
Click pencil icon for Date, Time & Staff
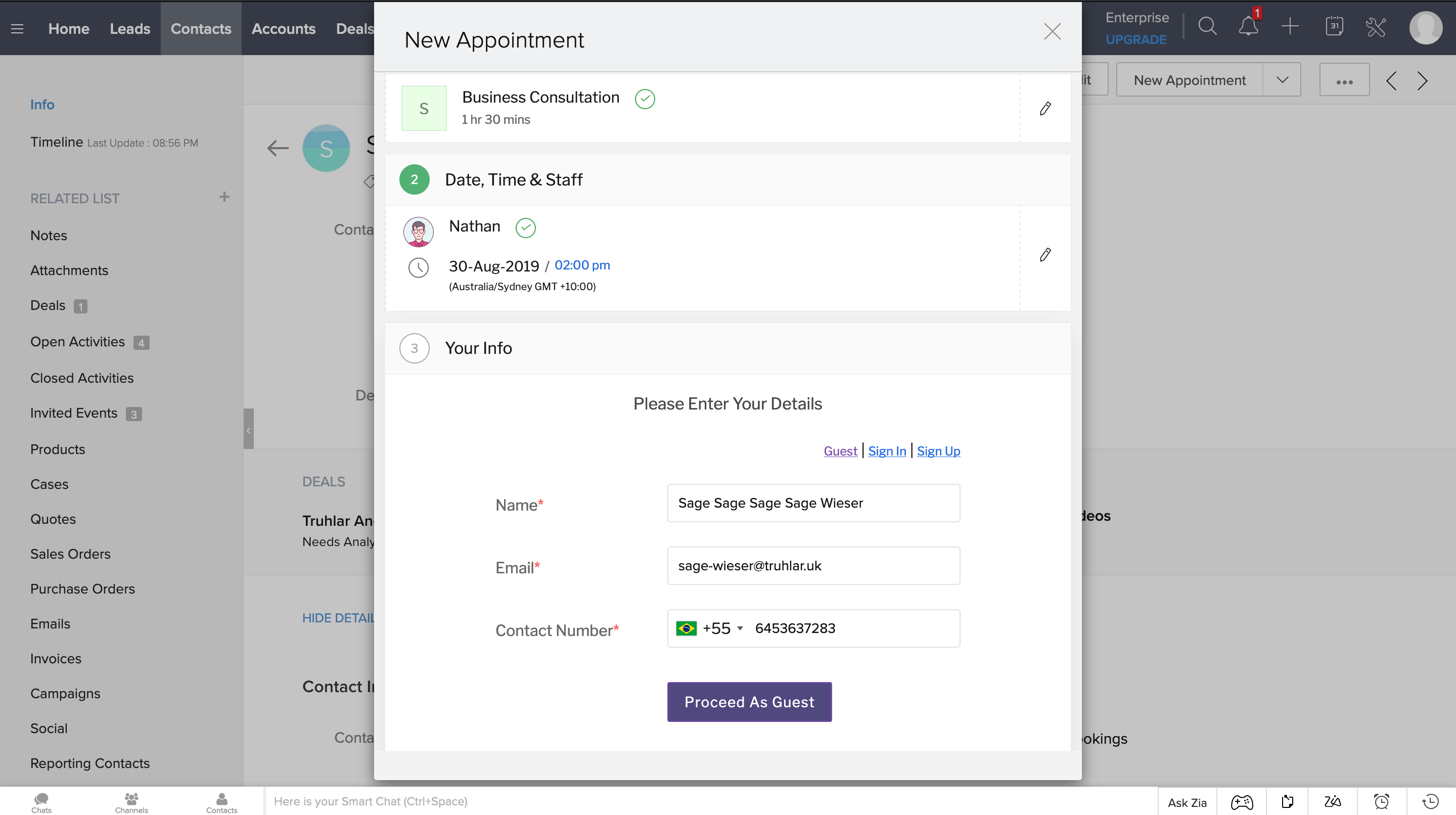pos(1045,254)
